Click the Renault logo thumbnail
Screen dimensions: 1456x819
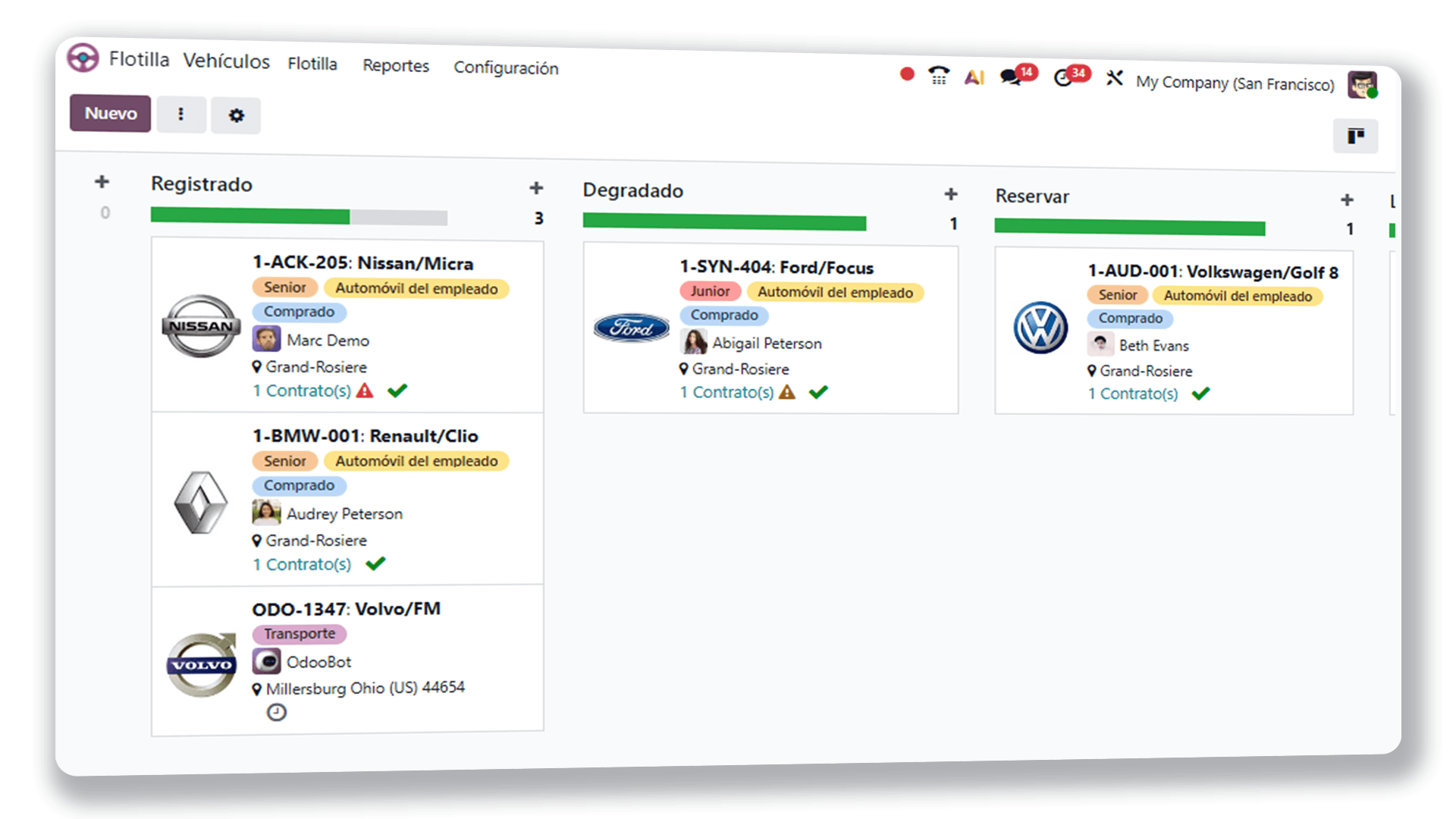[201, 502]
